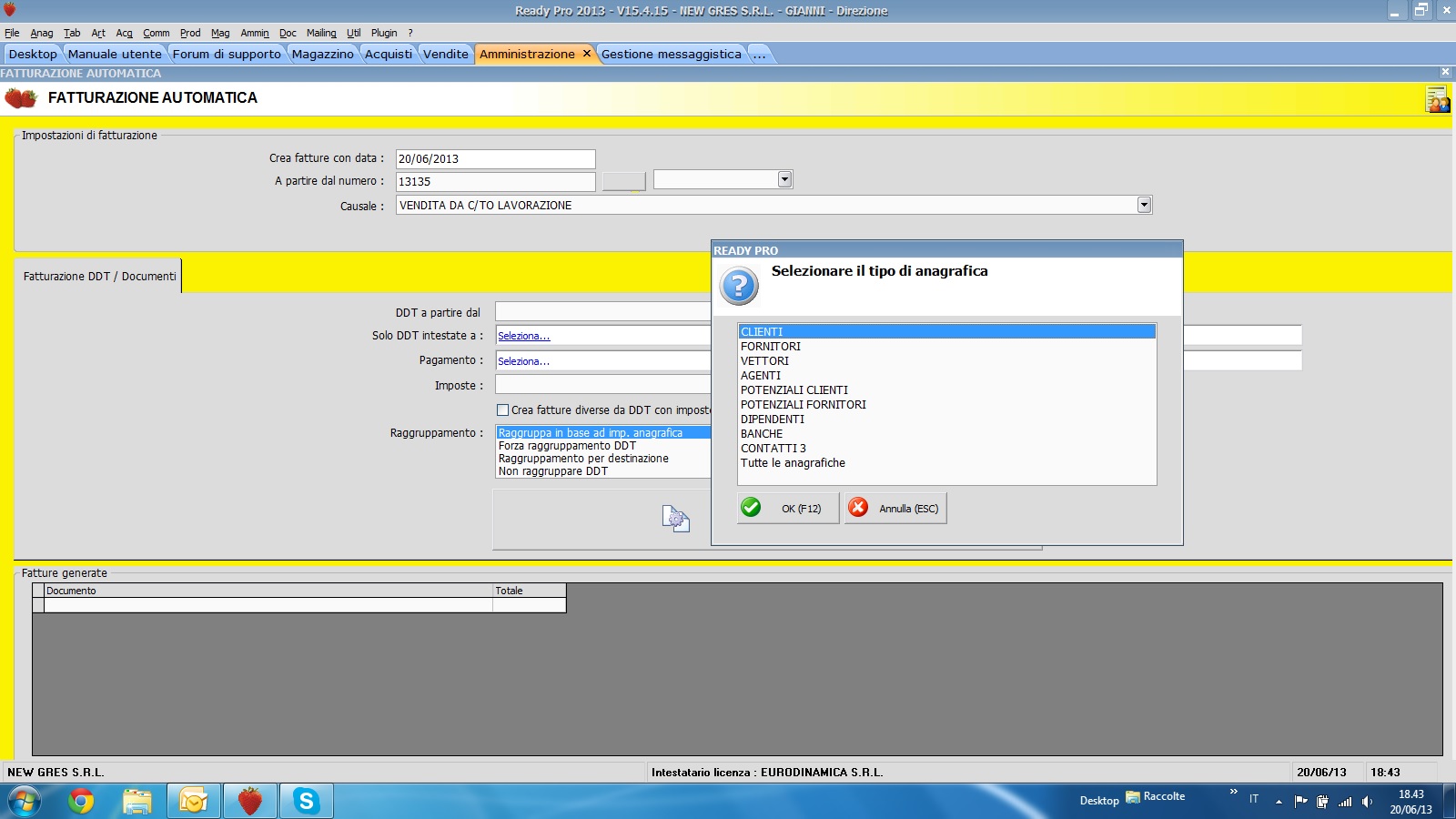This screenshot has width=1456, height=819.
Task: Close the Amministrazione tab with its X
Action: (x=587, y=54)
